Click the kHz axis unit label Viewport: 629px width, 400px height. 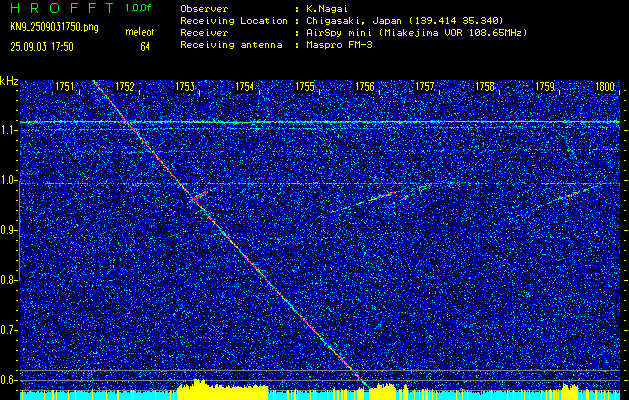[9, 81]
